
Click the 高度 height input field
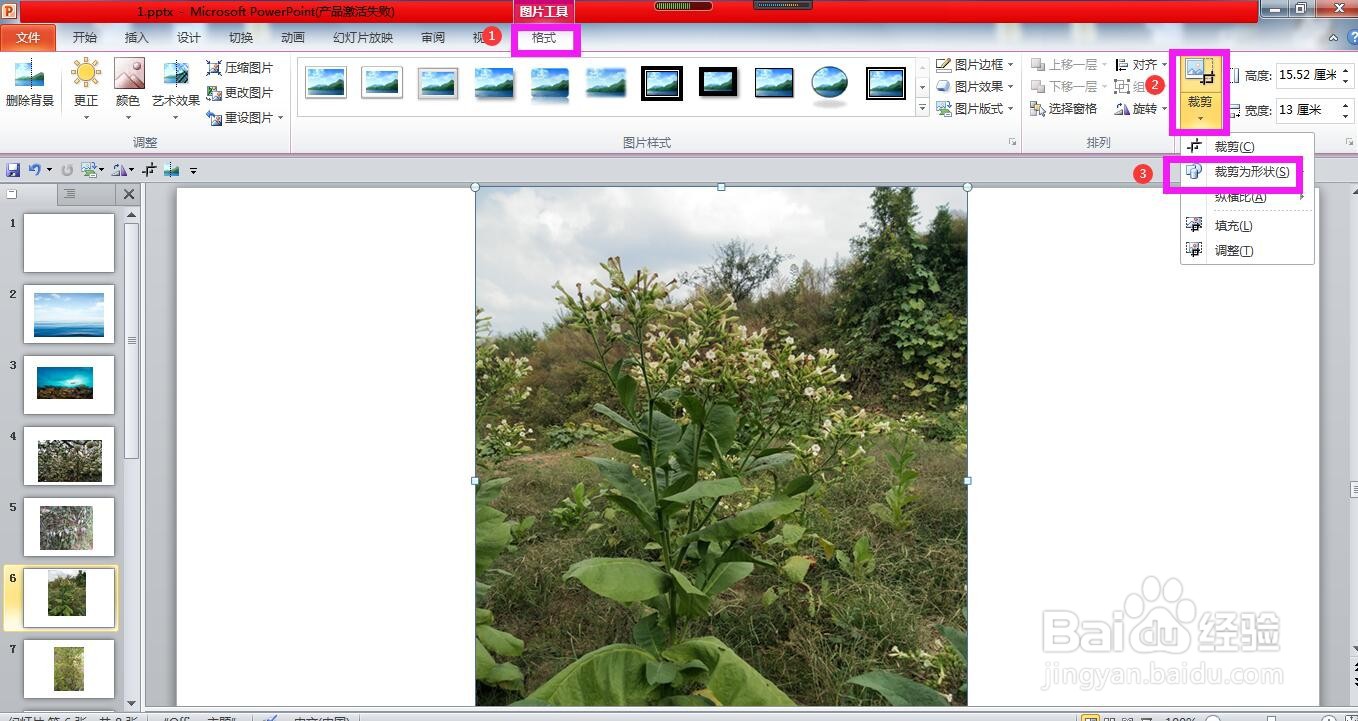click(1305, 74)
